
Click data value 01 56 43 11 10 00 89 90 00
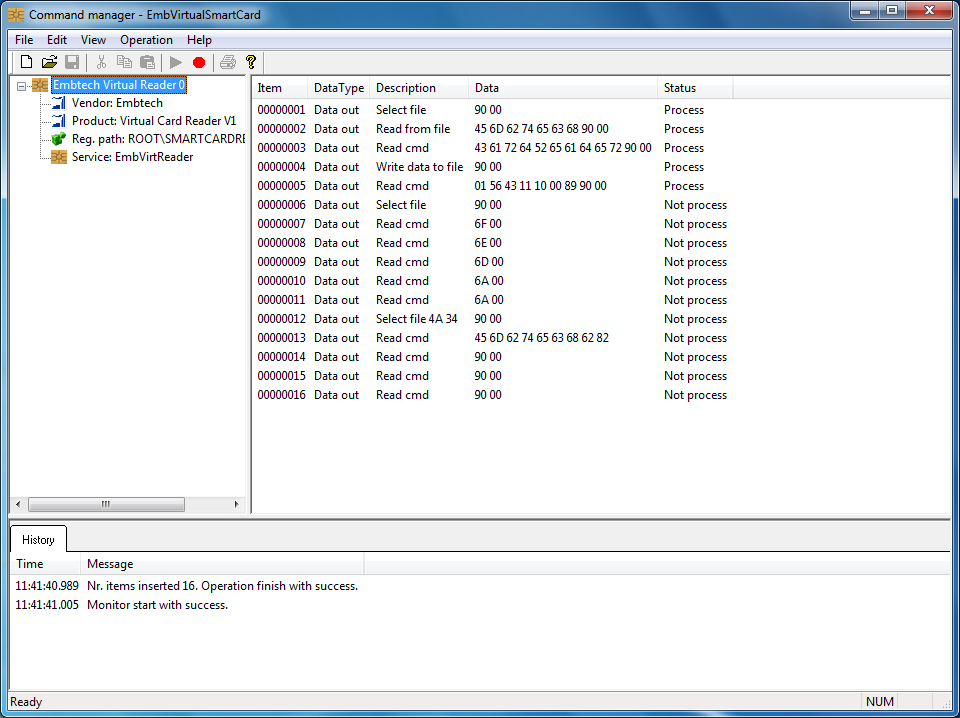click(x=540, y=186)
